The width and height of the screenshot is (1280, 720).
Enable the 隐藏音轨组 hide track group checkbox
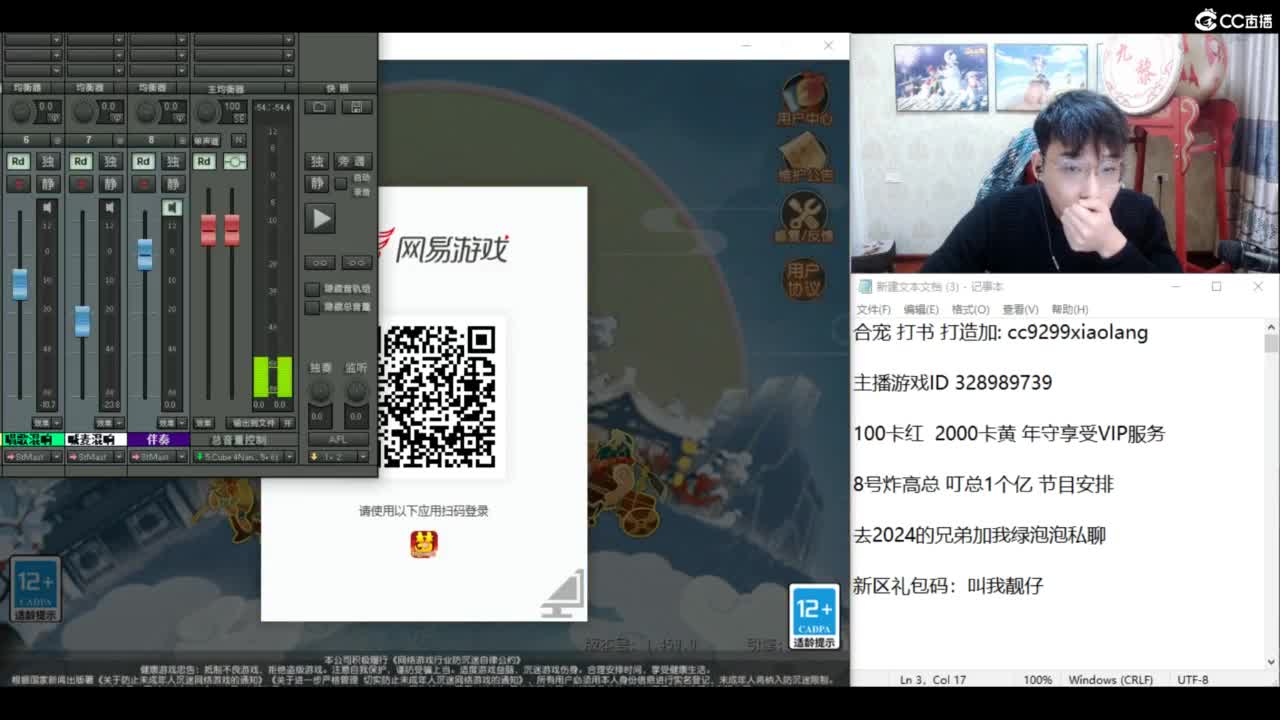312,289
